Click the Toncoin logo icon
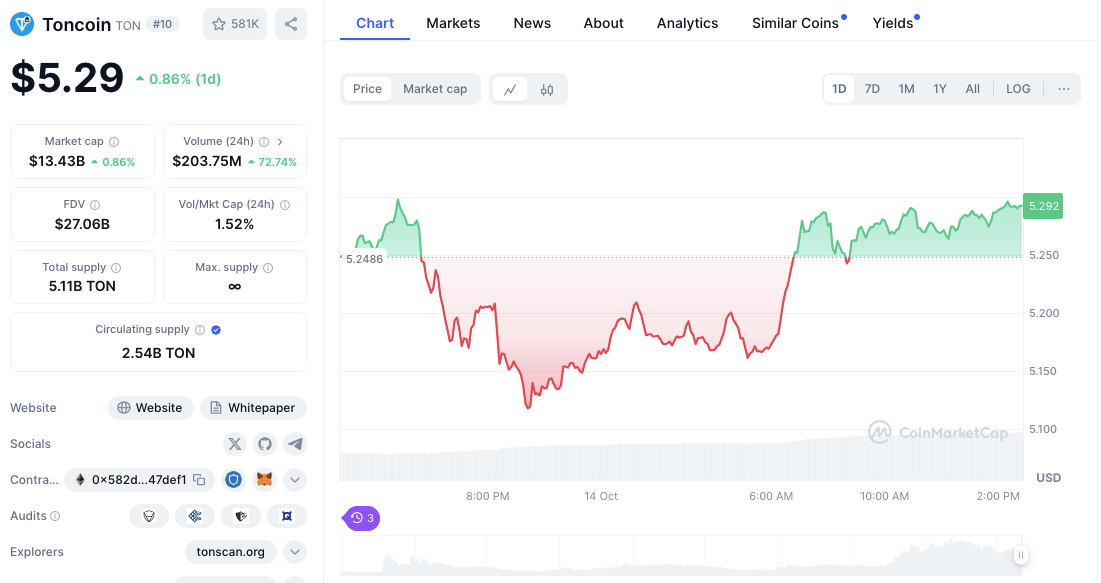 [22, 25]
